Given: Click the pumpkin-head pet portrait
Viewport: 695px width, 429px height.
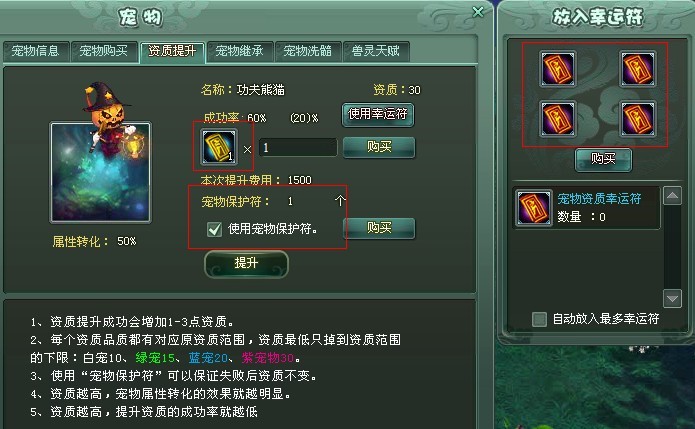Looking at the screenshot, I should click(101, 172).
